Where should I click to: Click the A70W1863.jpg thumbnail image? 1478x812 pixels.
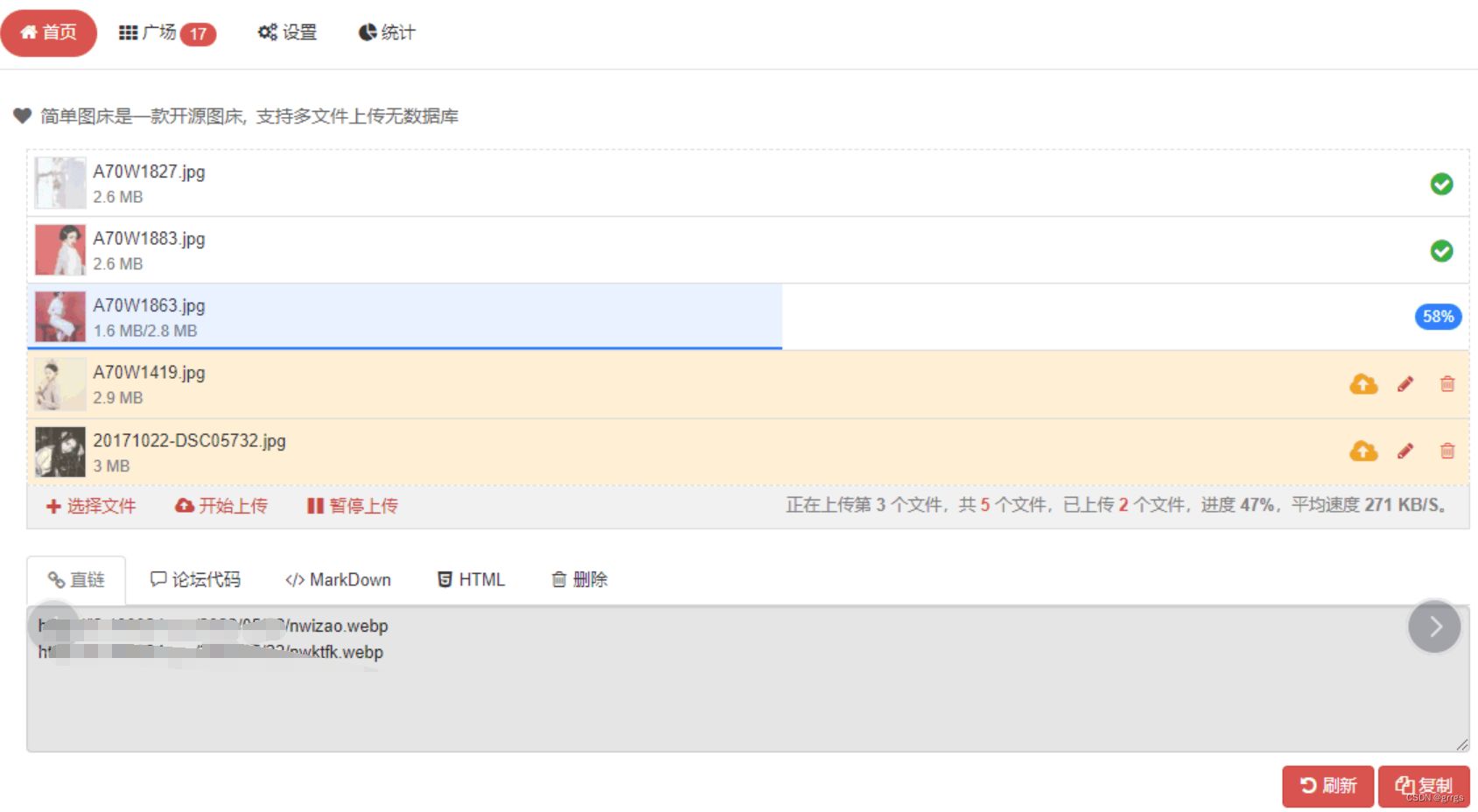tap(58, 317)
